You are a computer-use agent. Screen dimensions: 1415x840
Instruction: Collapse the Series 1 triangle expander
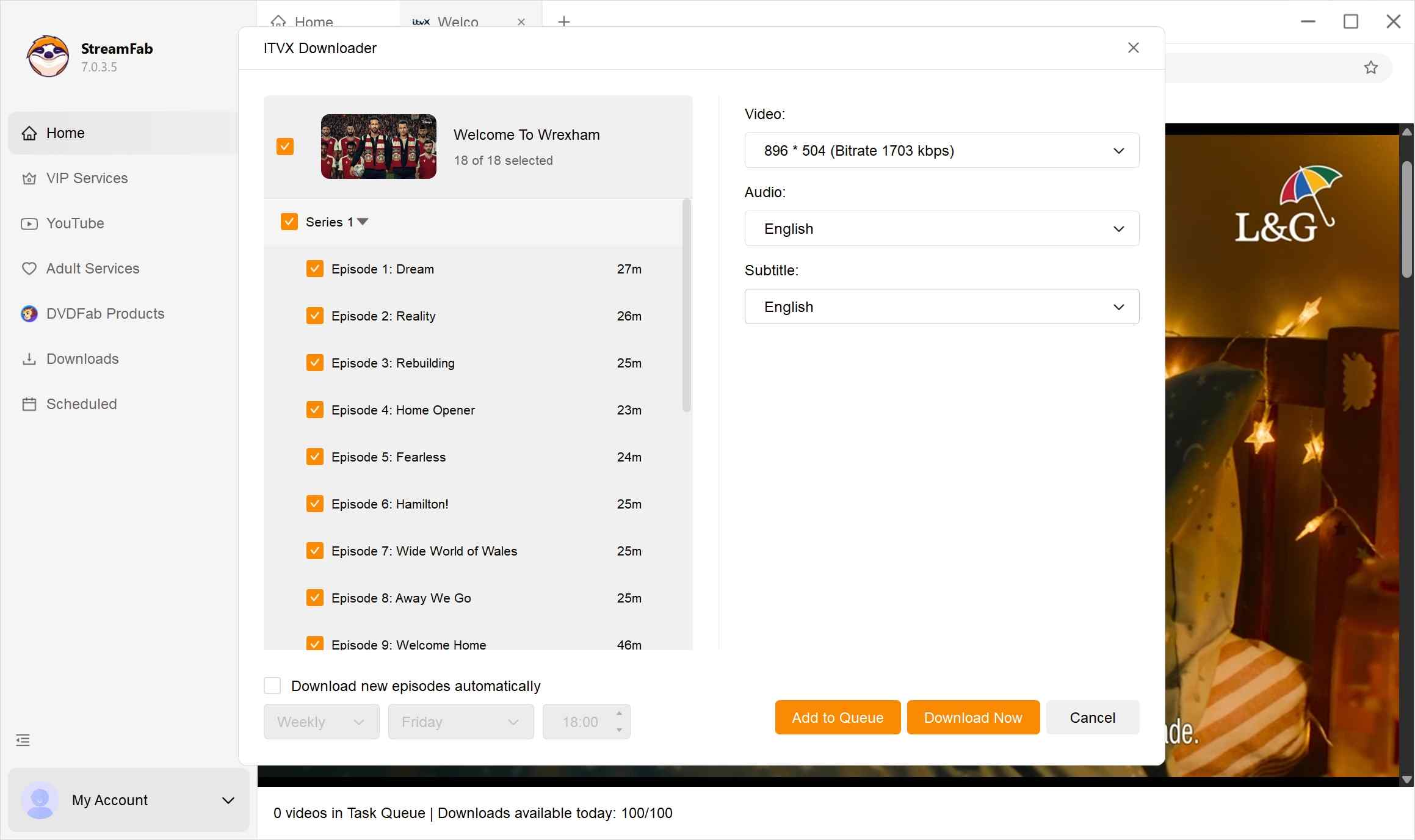tap(363, 222)
